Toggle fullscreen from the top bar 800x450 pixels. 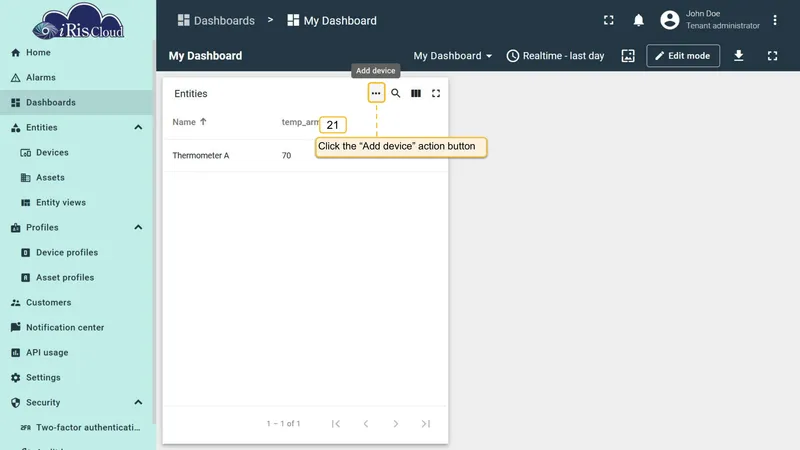coord(609,20)
